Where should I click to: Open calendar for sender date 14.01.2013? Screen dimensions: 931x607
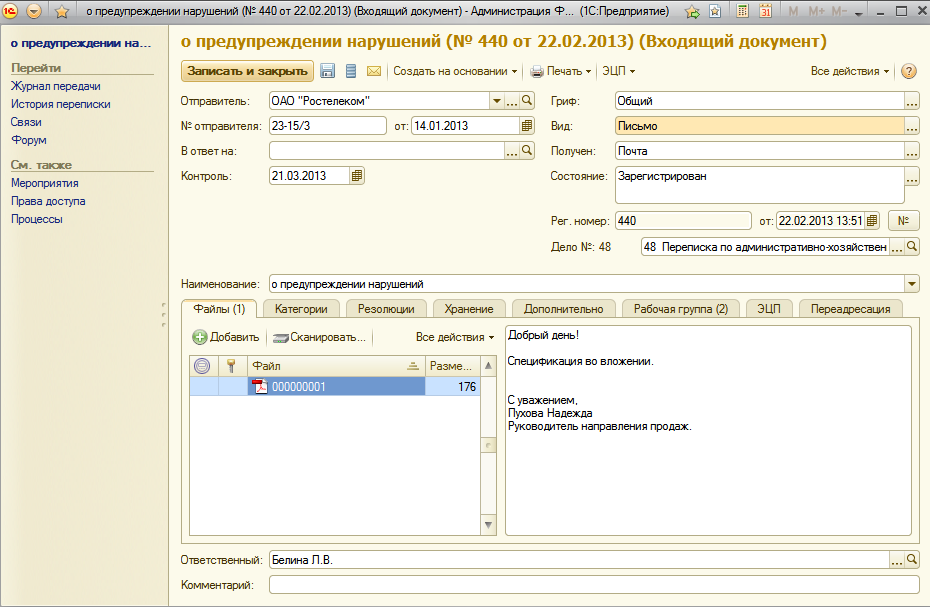point(527,126)
